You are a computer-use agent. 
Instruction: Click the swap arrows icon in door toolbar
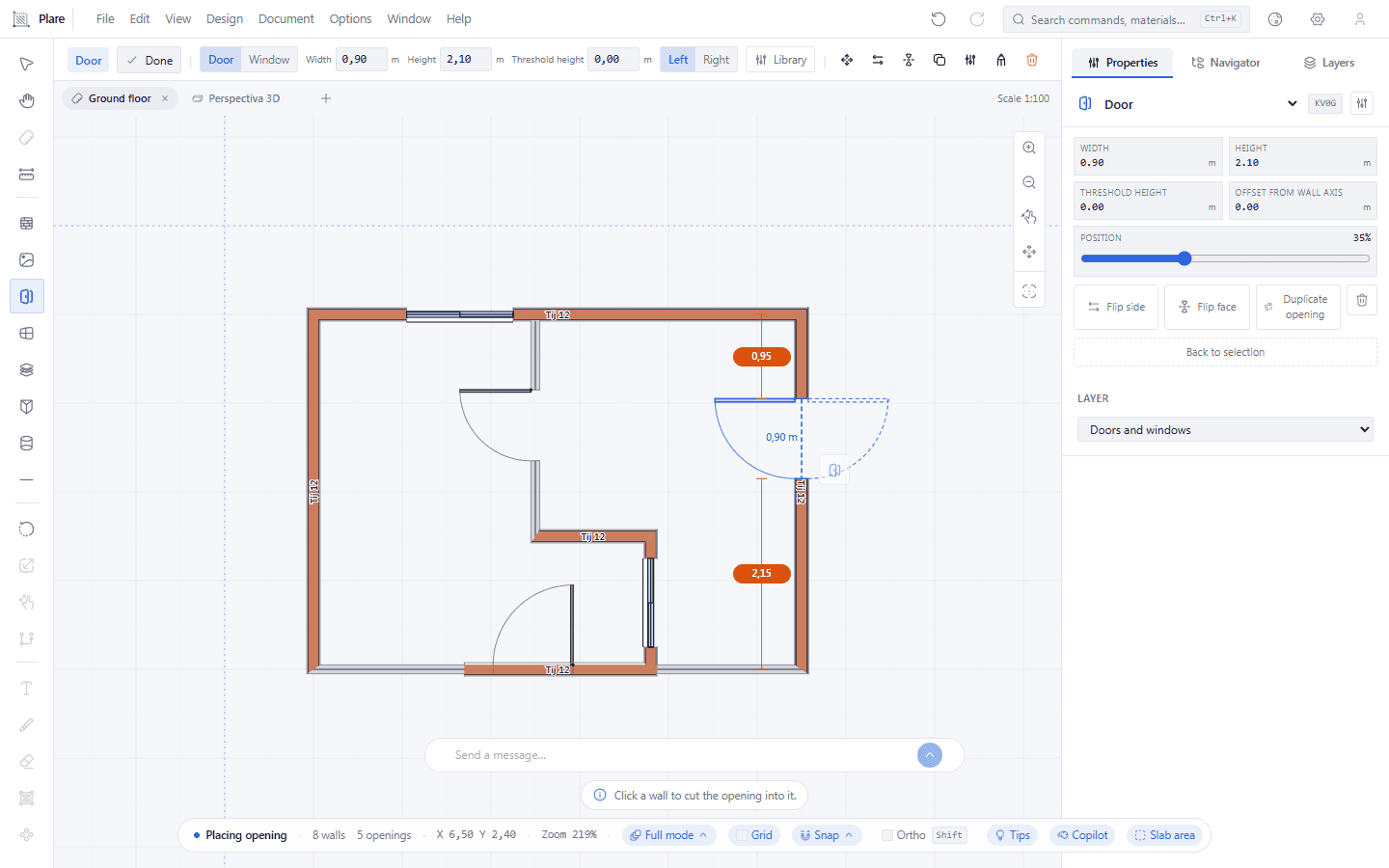[x=878, y=60]
